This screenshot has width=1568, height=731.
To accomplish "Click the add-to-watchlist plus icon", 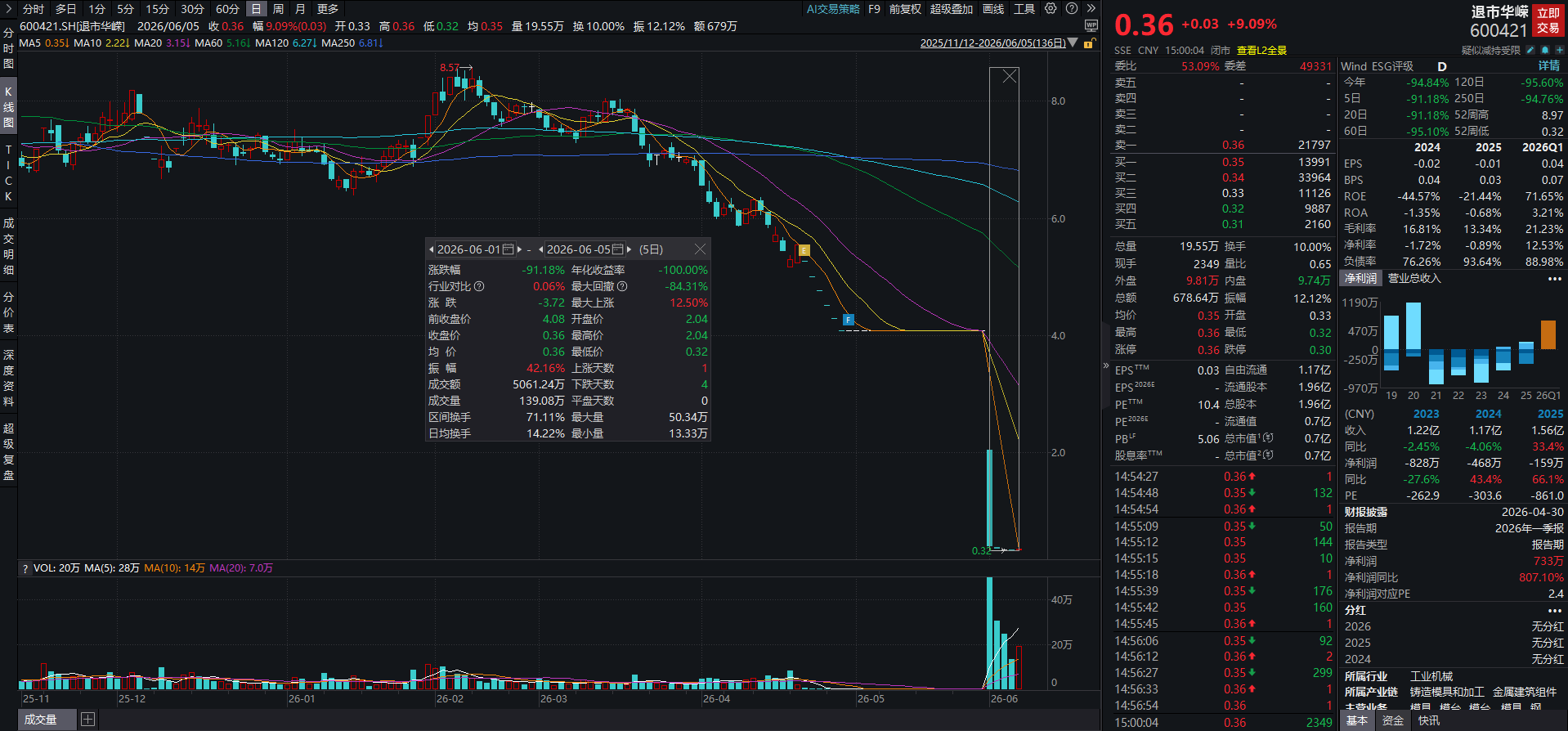I will [1558, 51].
